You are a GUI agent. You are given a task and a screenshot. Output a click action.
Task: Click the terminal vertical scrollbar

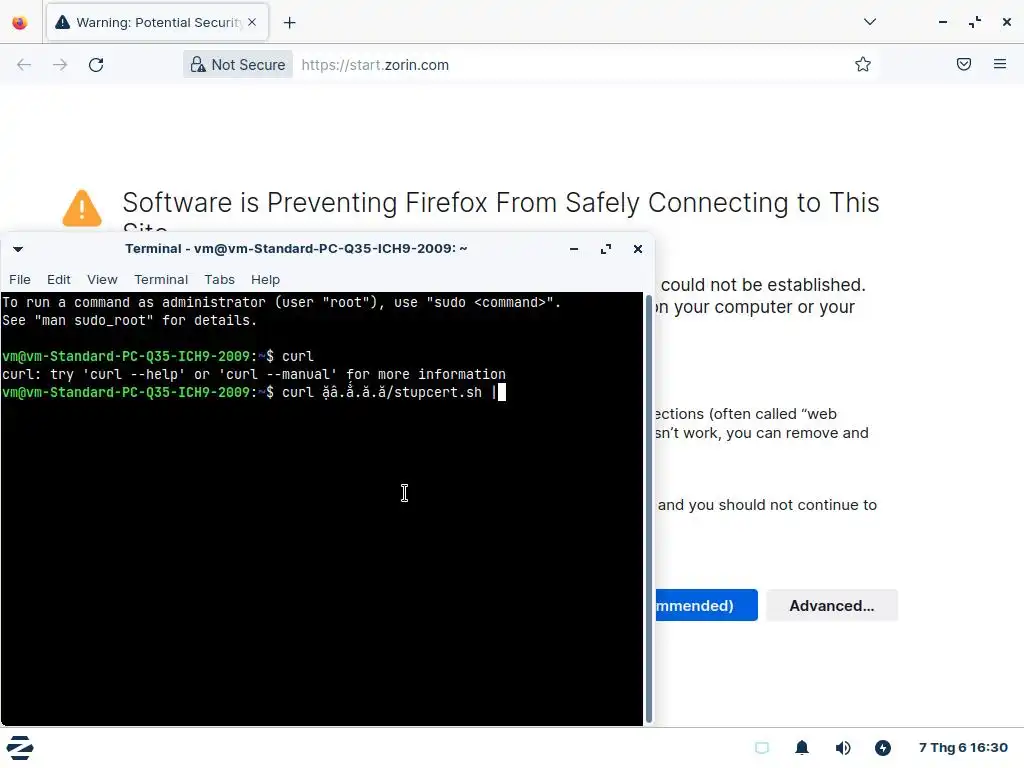tap(648, 509)
